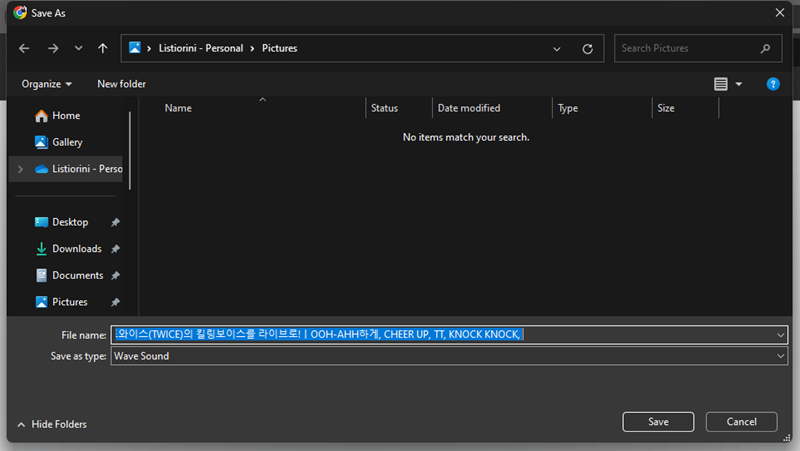Image resolution: width=800 pixels, height=451 pixels.
Task: Click the search magnifier icon
Action: pyautogui.click(x=765, y=48)
